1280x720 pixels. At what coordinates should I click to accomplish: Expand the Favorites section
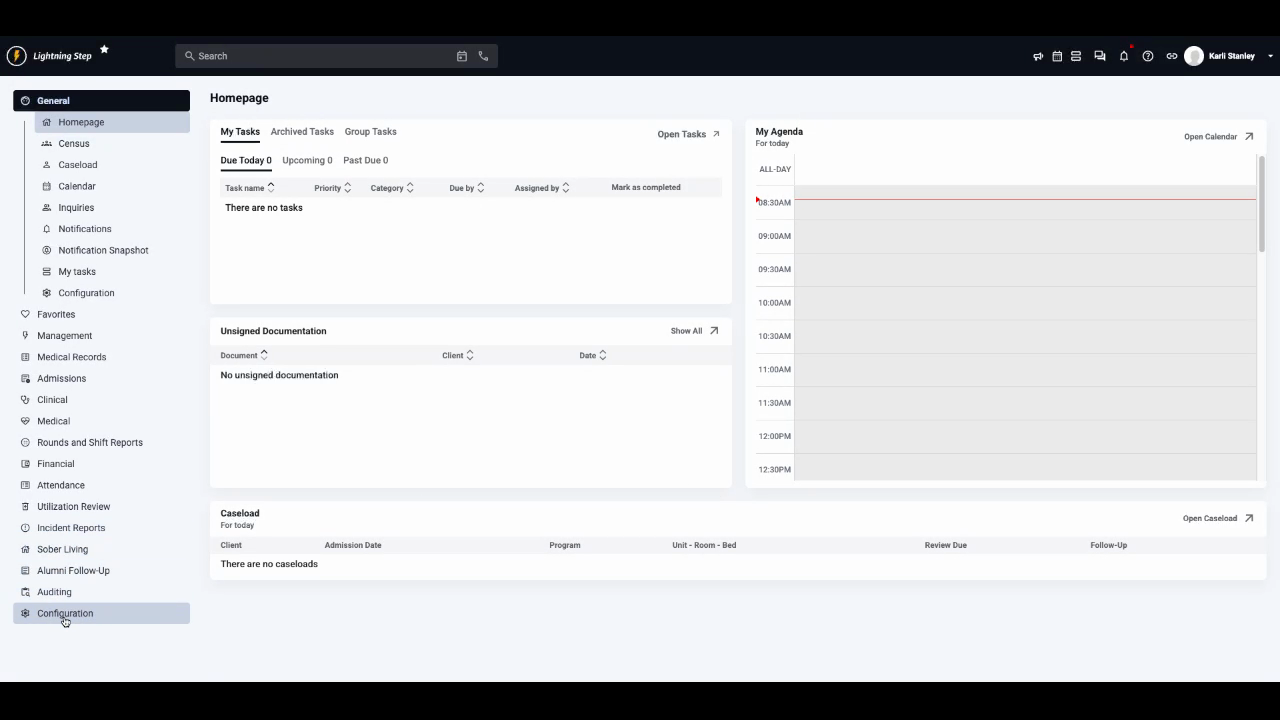click(x=55, y=314)
